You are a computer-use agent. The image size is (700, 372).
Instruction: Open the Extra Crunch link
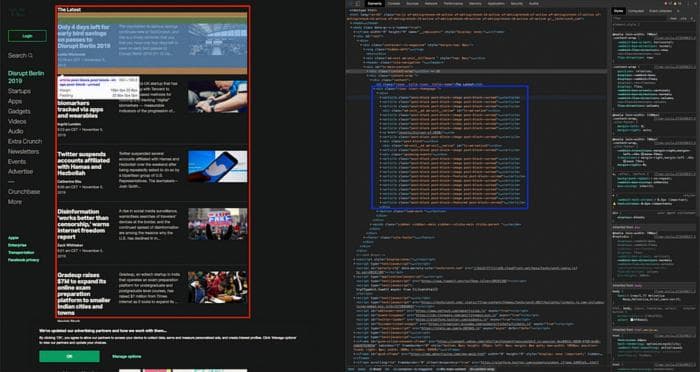point(25,141)
